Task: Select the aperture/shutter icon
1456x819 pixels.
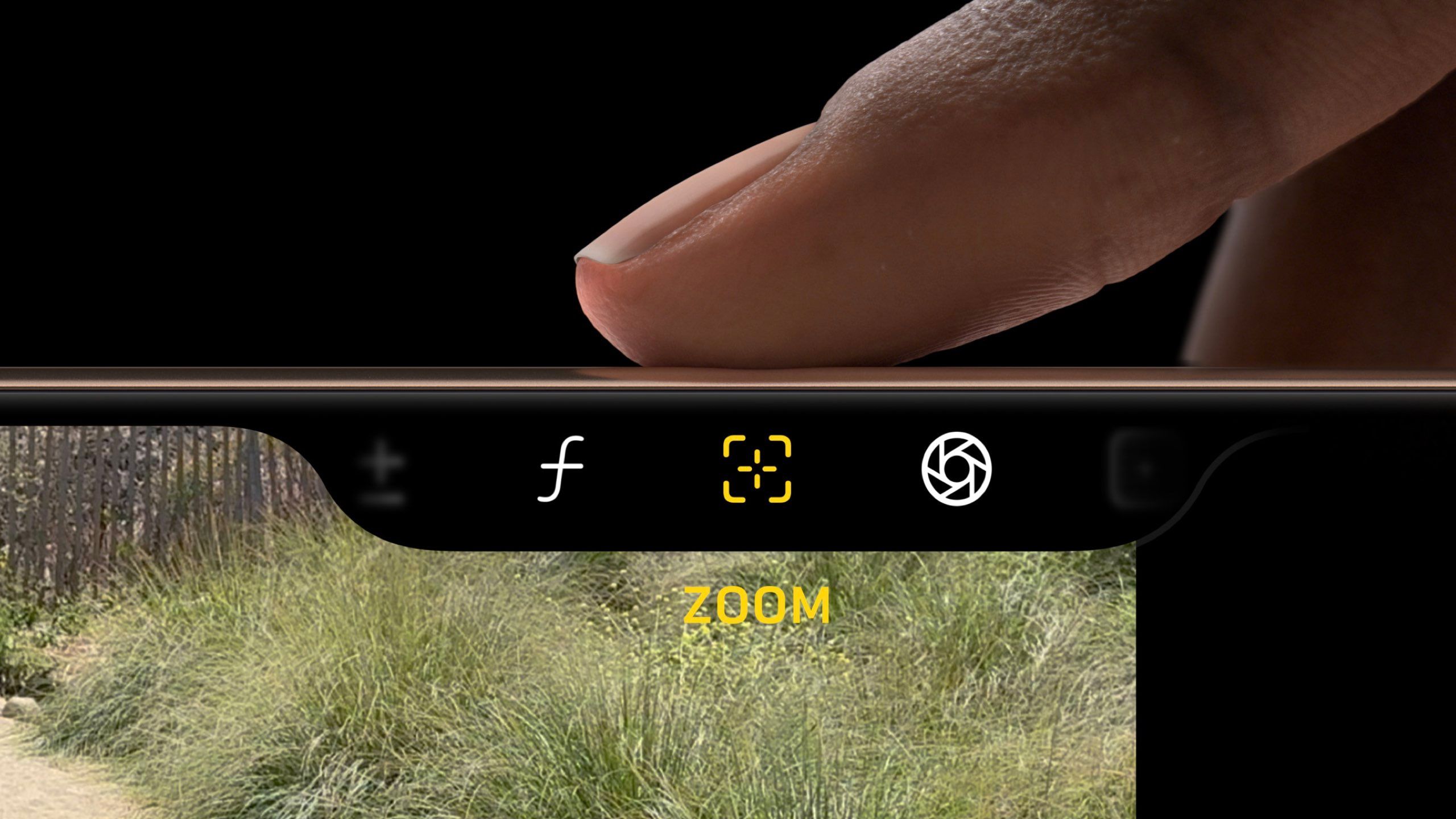Action: pyautogui.click(x=956, y=468)
